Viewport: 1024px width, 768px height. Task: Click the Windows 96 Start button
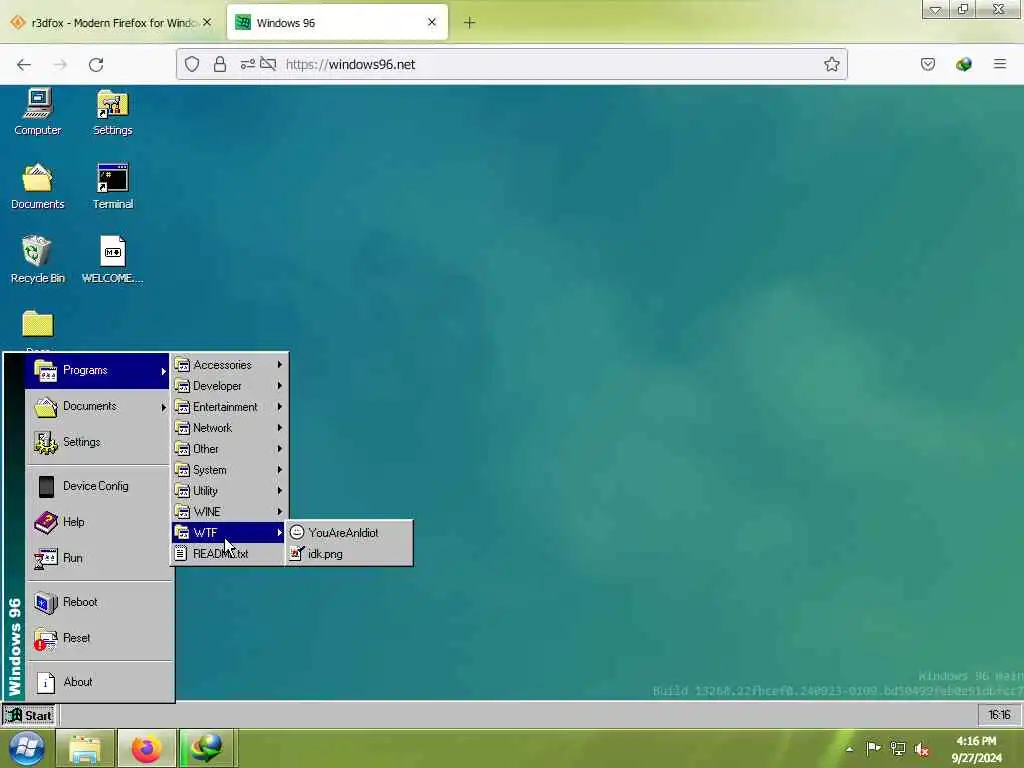29,715
